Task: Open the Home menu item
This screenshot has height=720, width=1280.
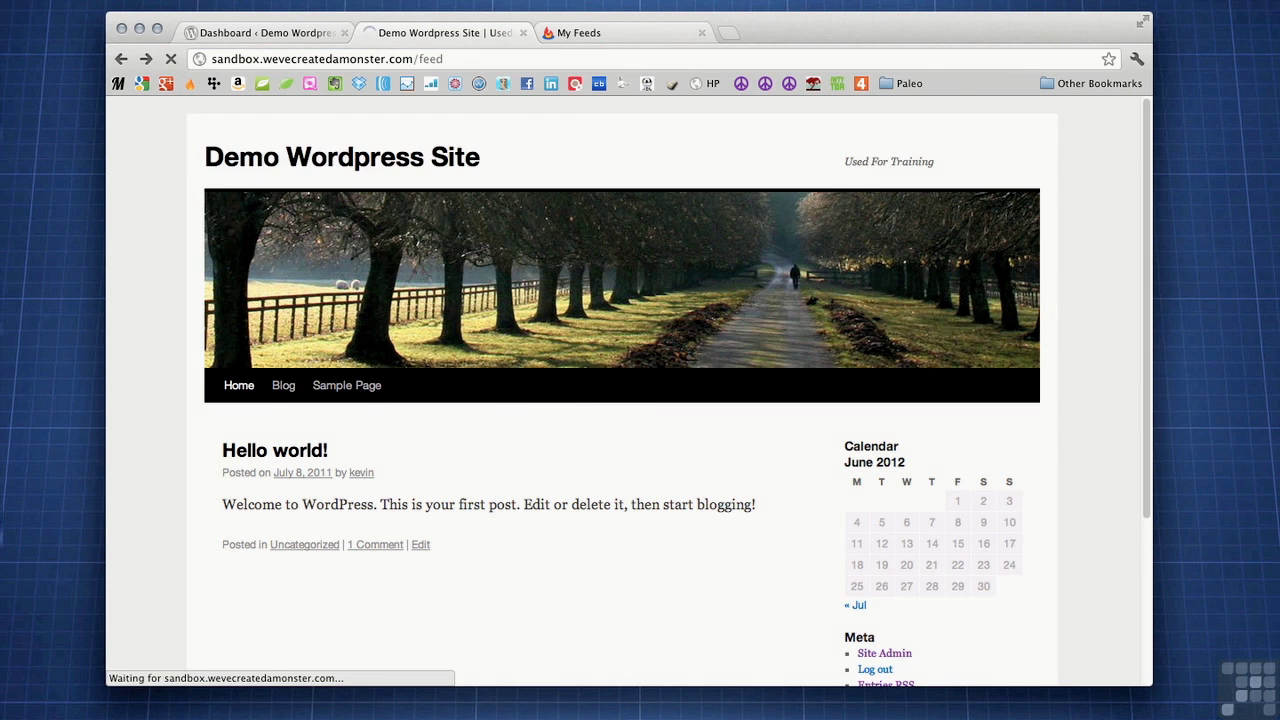Action: pyautogui.click(x=239, y=385)
